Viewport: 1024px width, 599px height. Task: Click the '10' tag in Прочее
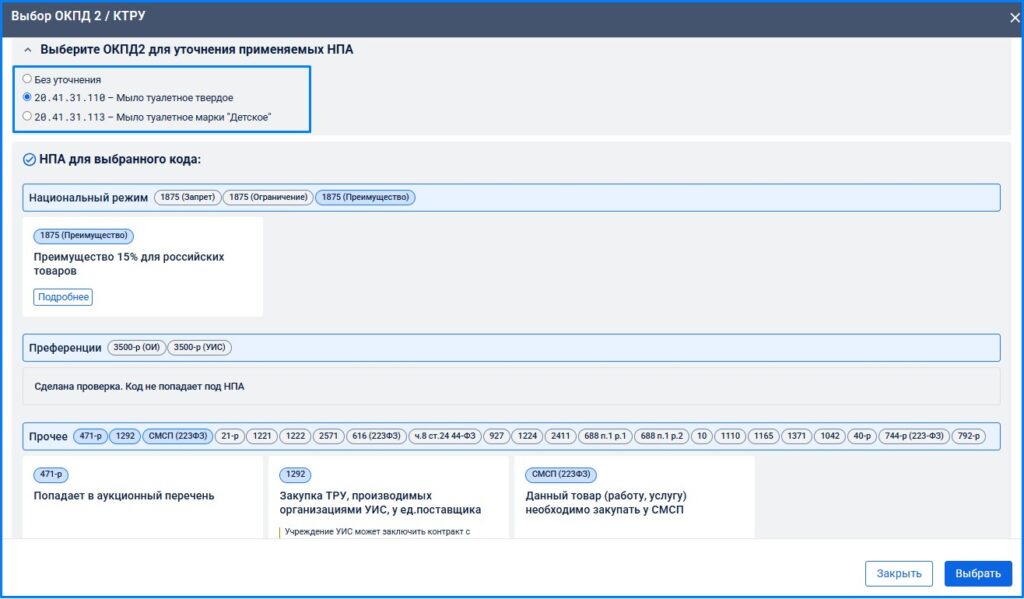702,436
